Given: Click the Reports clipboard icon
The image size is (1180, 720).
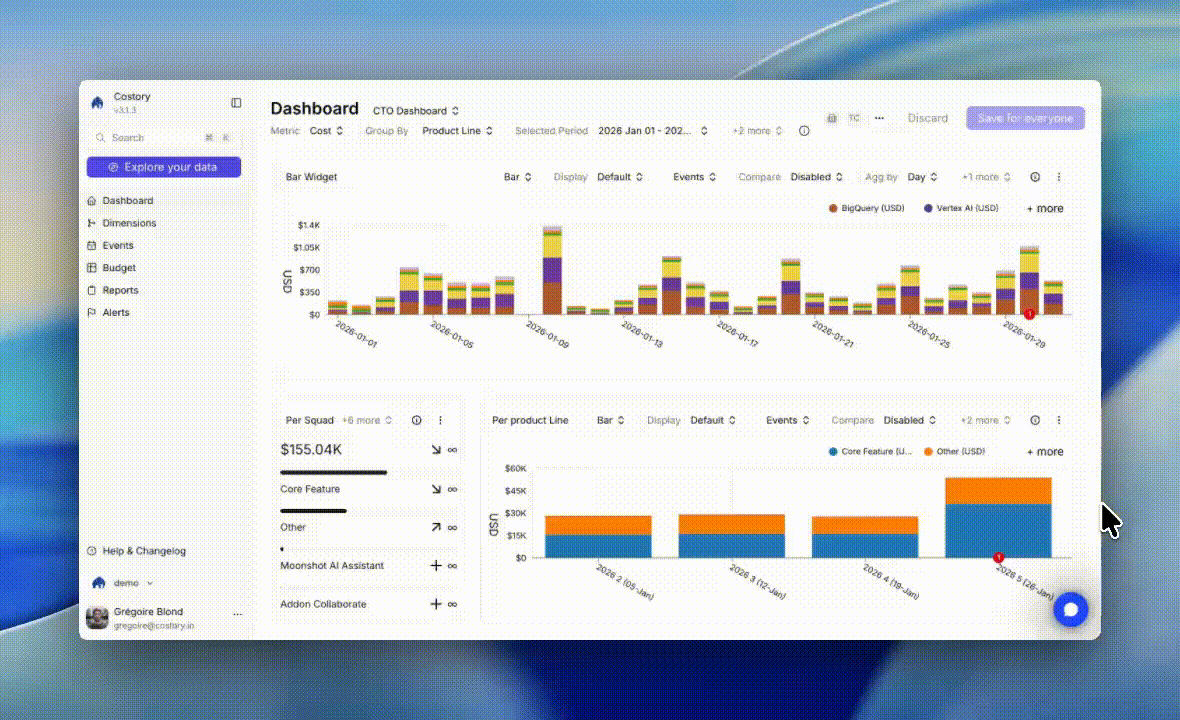Looking at the screenshot, I should [92, 290].
